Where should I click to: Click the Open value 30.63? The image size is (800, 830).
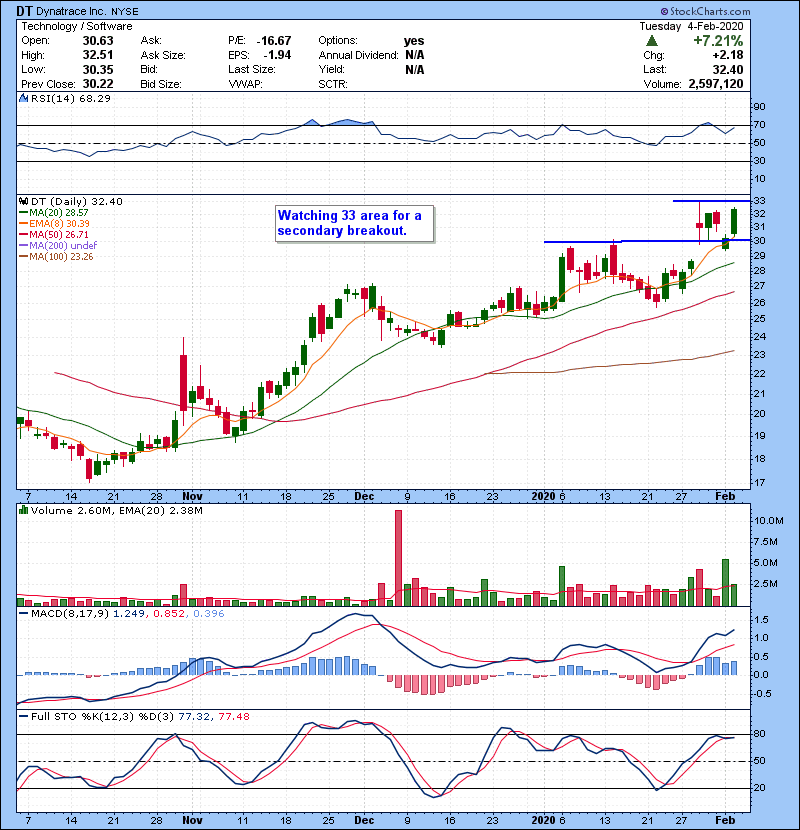(x=98, y=41)
